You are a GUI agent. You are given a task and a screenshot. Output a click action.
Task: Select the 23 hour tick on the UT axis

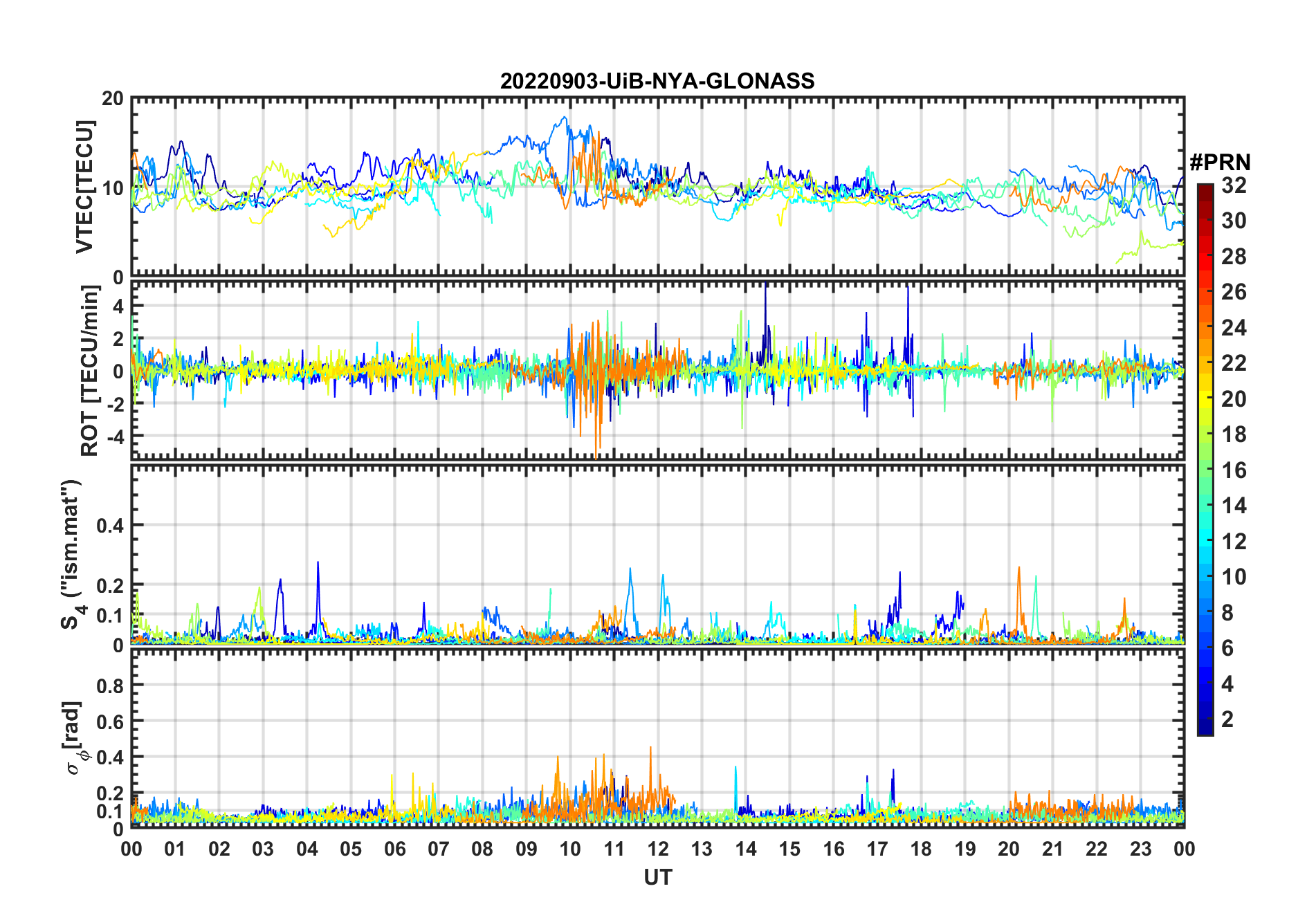pos(1141,849)
